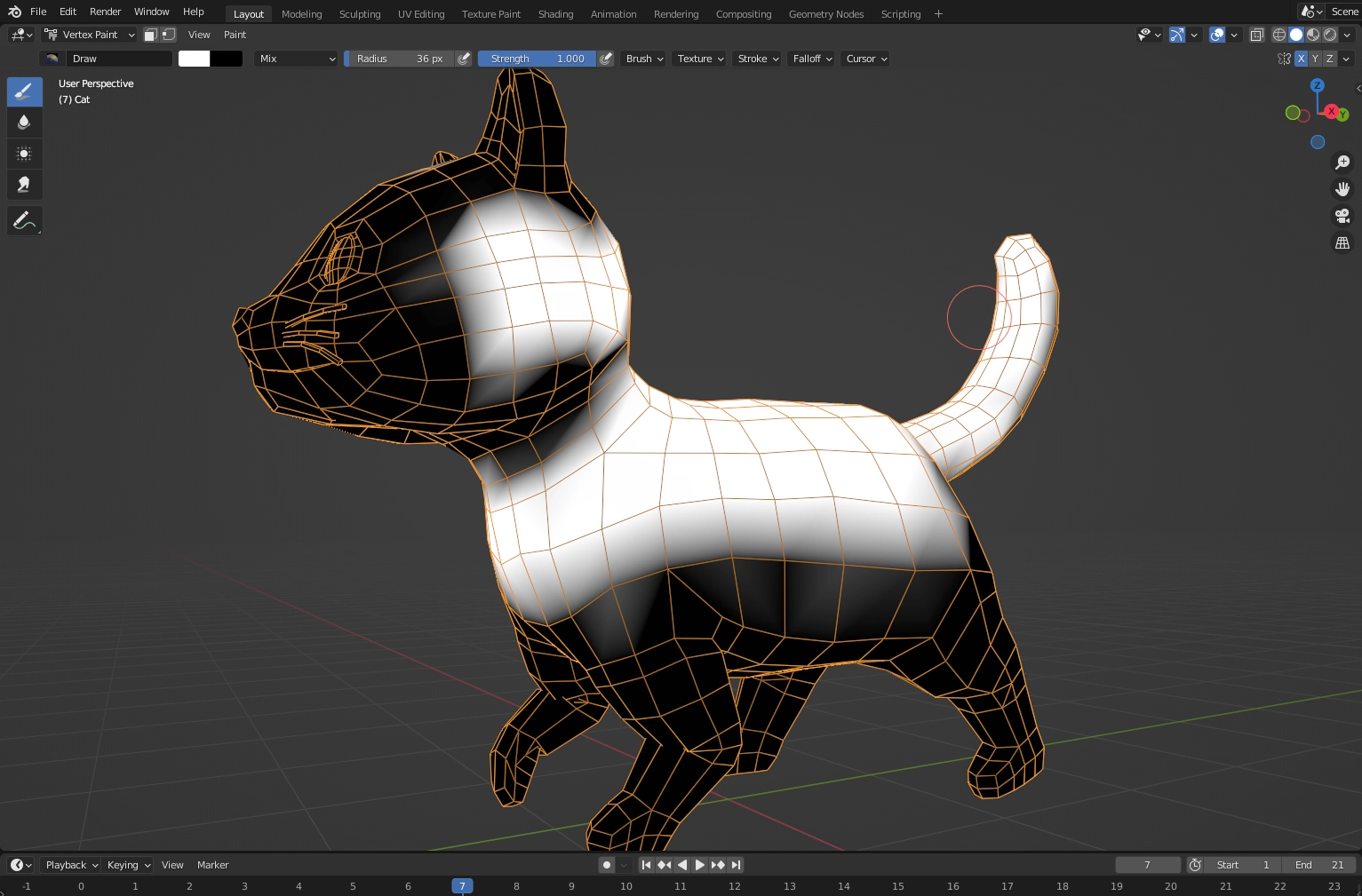The width and height of the screenshot is (1362, 896).
Task: Click the camera view icon in sidebar
Action: click(x=1342, y=215)
